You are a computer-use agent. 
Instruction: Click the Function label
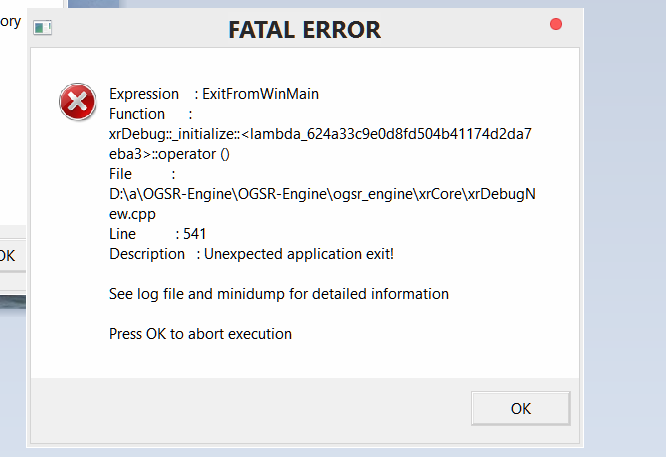[137, 114]
